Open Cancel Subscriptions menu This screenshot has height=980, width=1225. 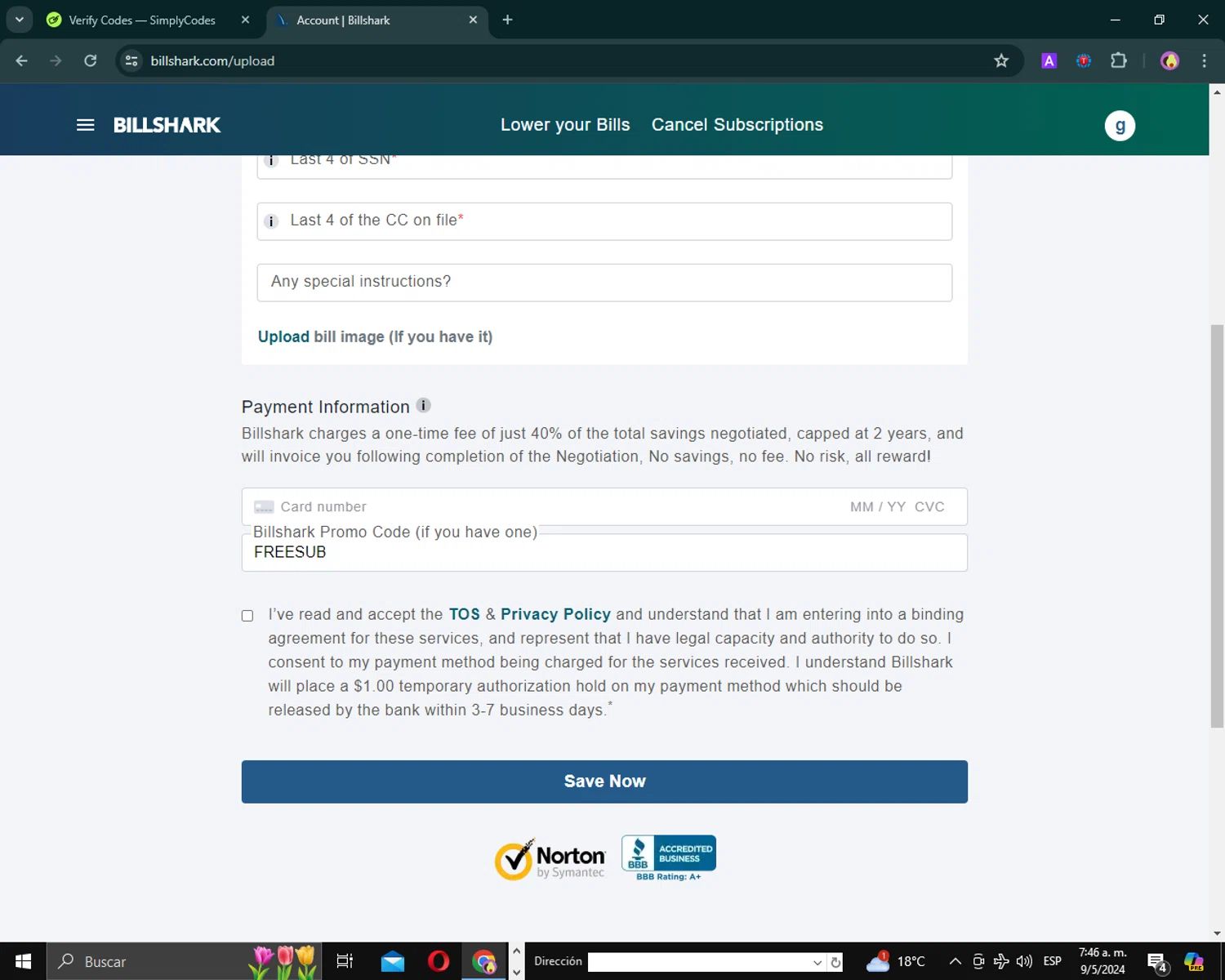pyautogui.click(x=737, y=125)
